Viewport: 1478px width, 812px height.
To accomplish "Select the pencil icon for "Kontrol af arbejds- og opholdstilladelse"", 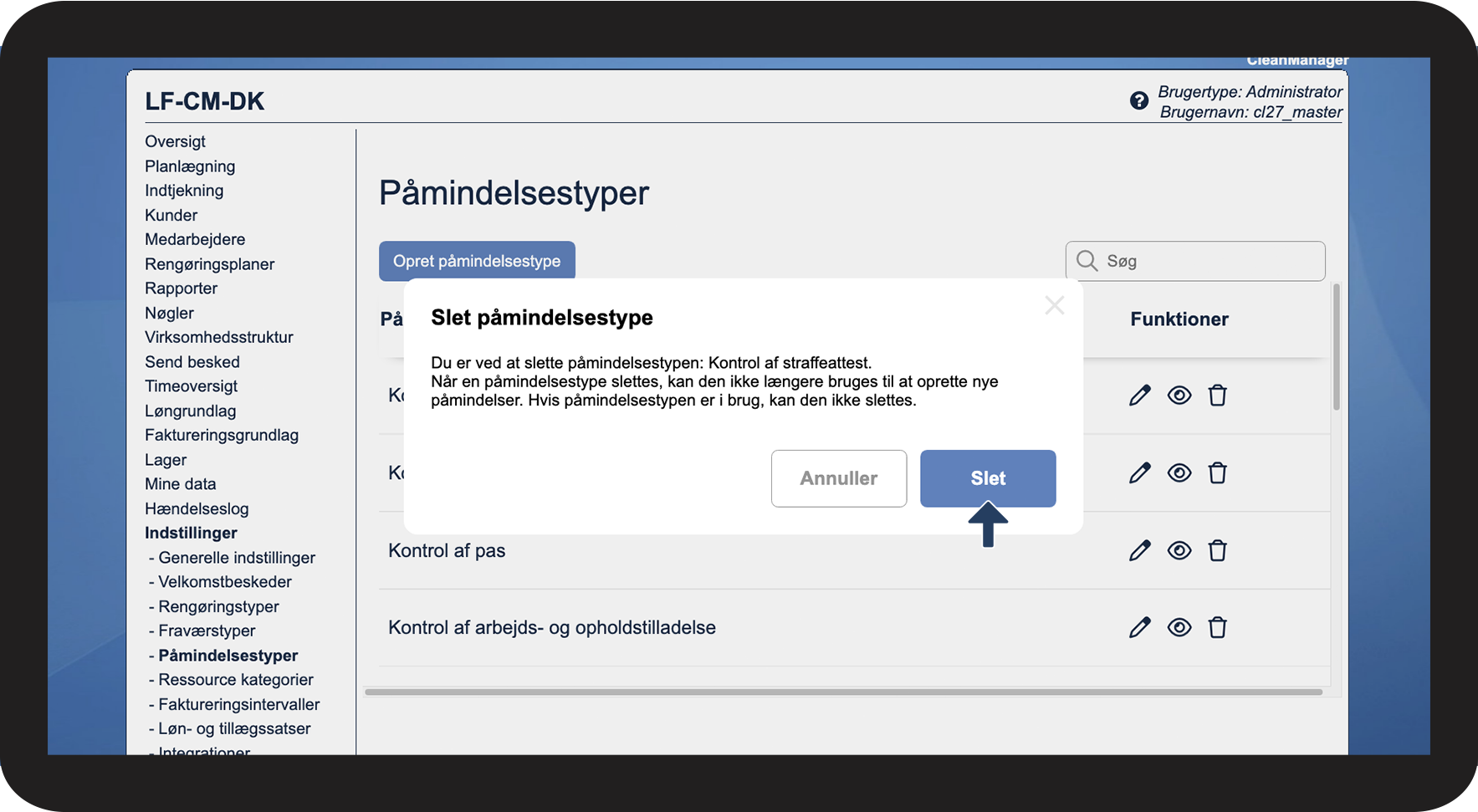I will click(x=1139, y=627).
